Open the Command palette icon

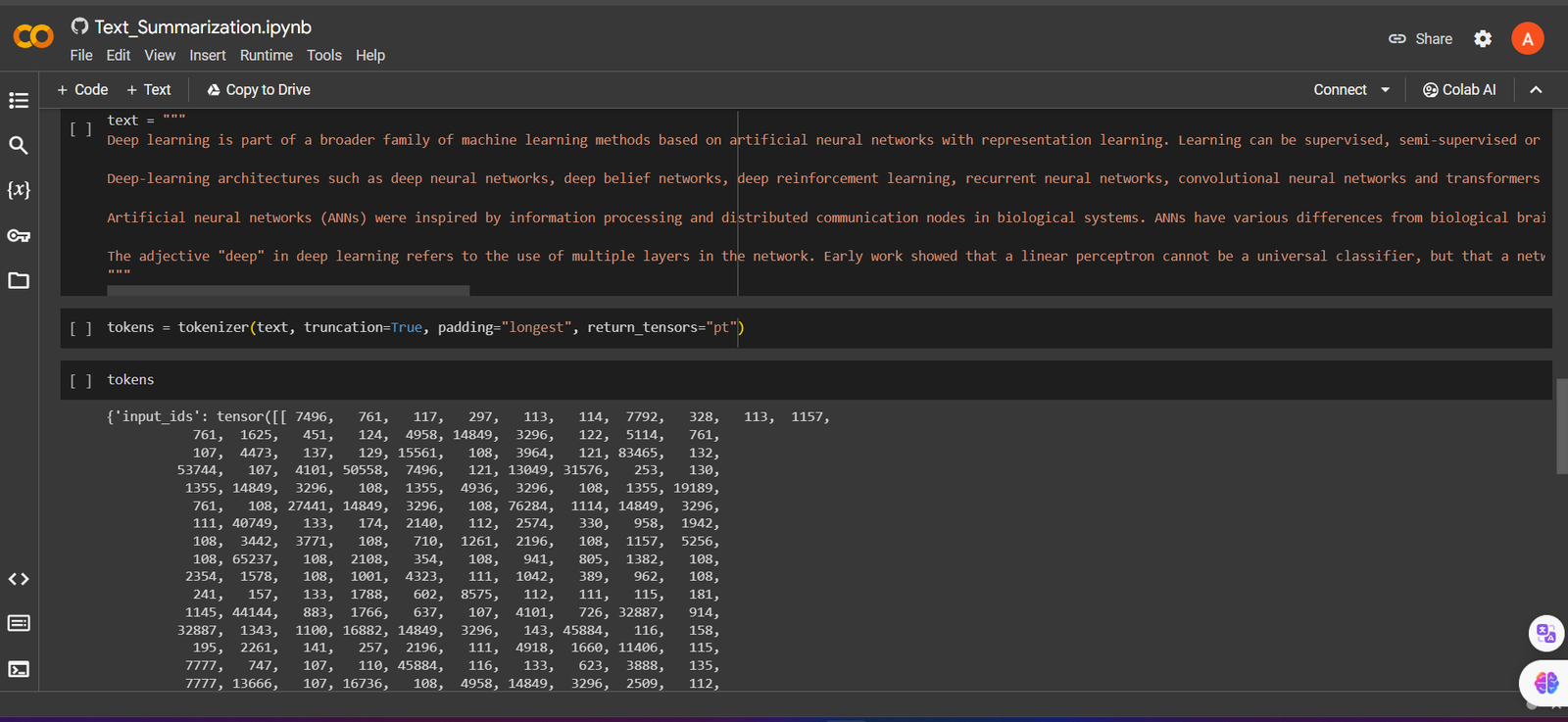click(x=19, y=623)
